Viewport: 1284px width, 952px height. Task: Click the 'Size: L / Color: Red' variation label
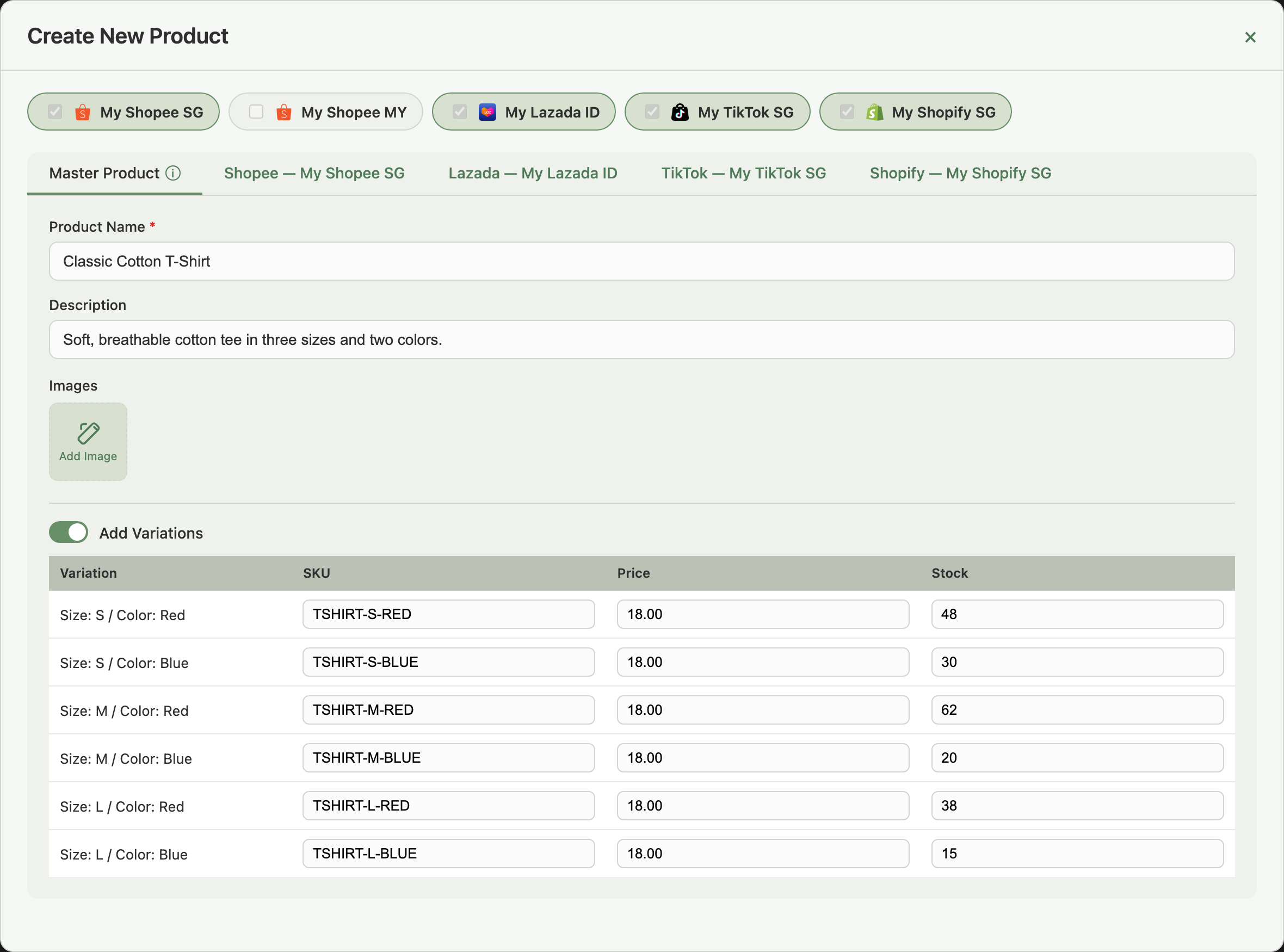[122, 807]
